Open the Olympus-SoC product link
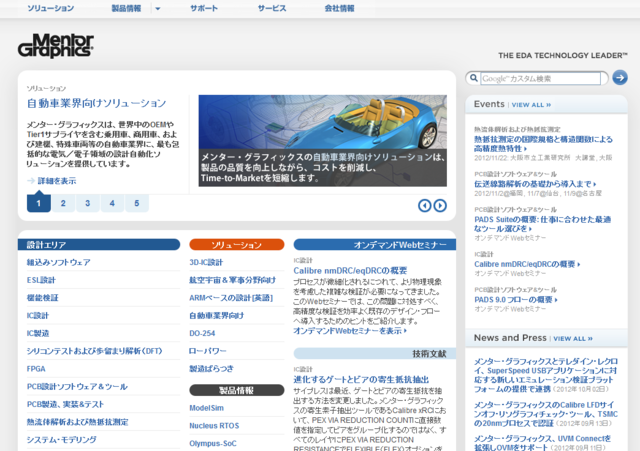The width and height of the screenshot is (640, 451). click(x=213, y=443)
